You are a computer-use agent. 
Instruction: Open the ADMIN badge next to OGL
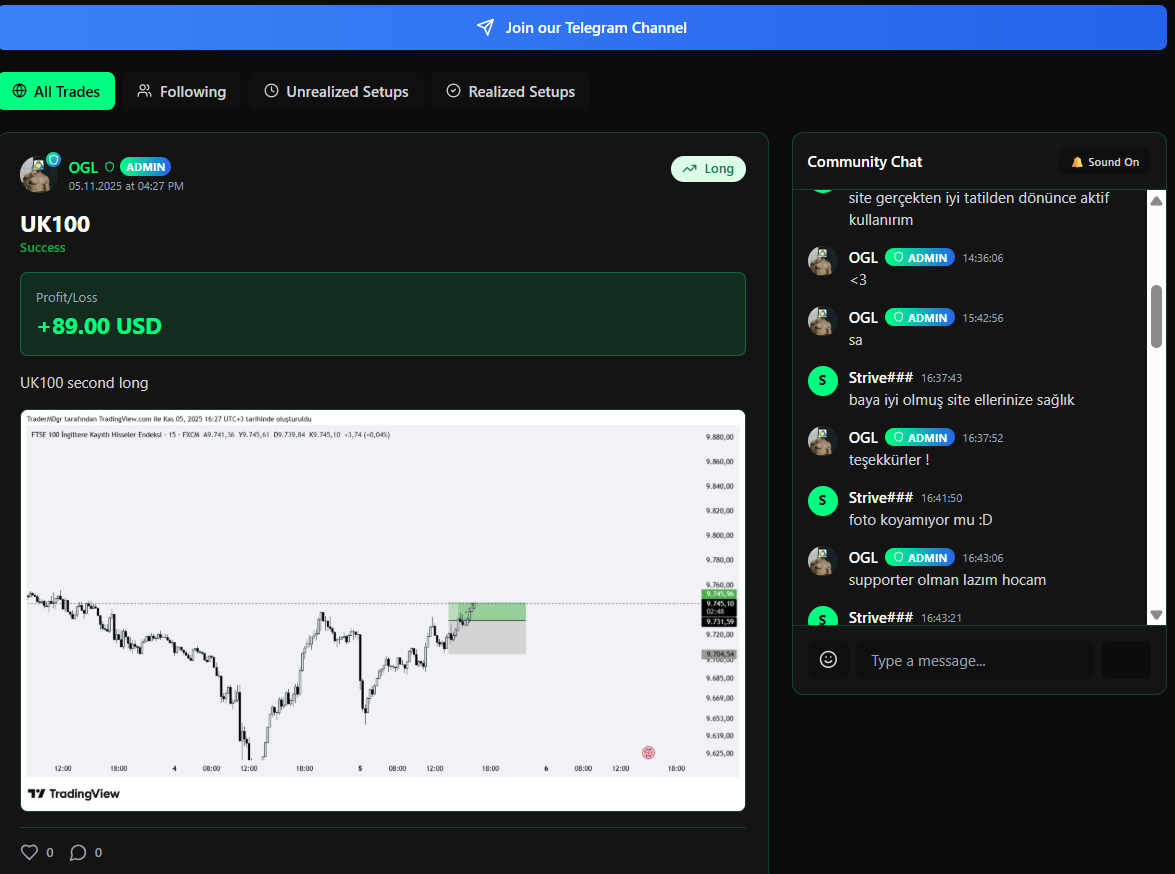coord(145,167)
